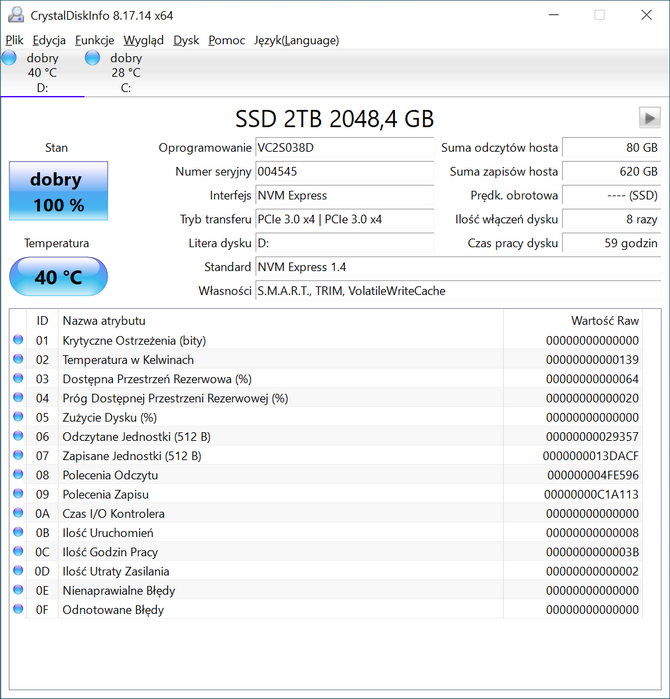Click the Czas pracy dysku value 59 godzin
Screen dimensions: 670x699
tap(611, 243)
